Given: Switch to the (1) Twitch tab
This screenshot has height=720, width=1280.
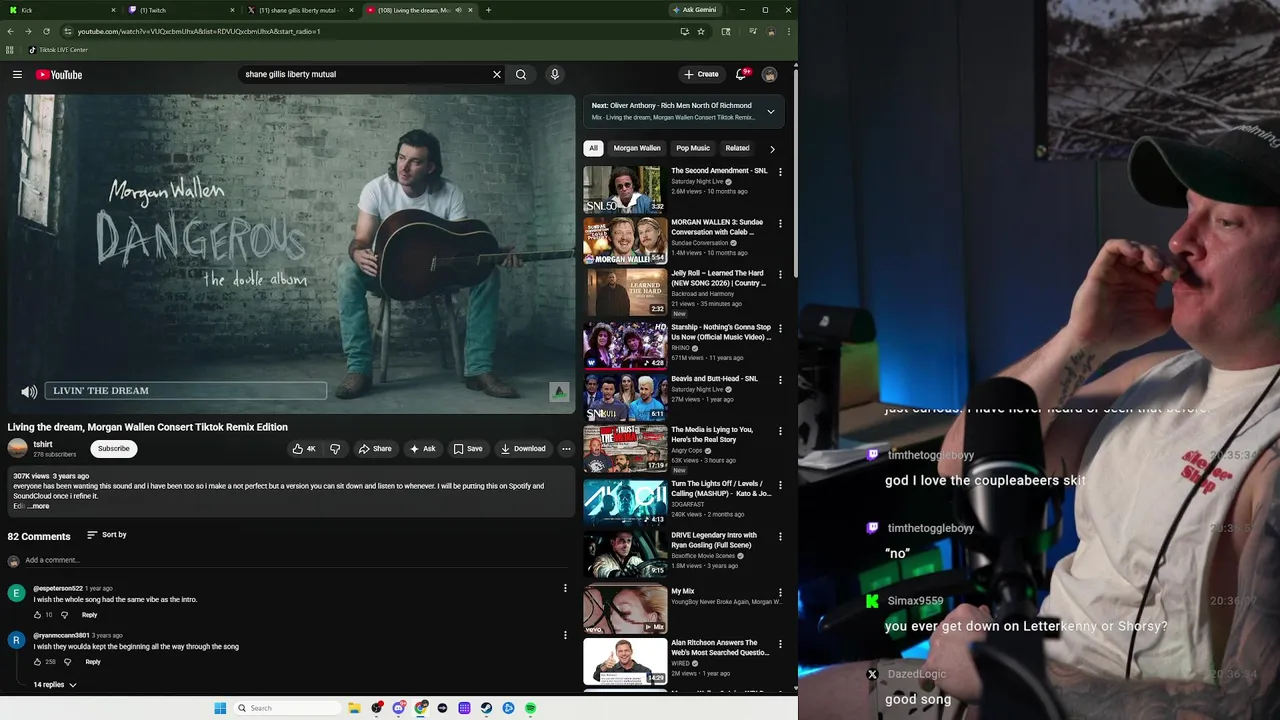Looking at the screenshot, I should pyautogui.click(x=182, y=10).
